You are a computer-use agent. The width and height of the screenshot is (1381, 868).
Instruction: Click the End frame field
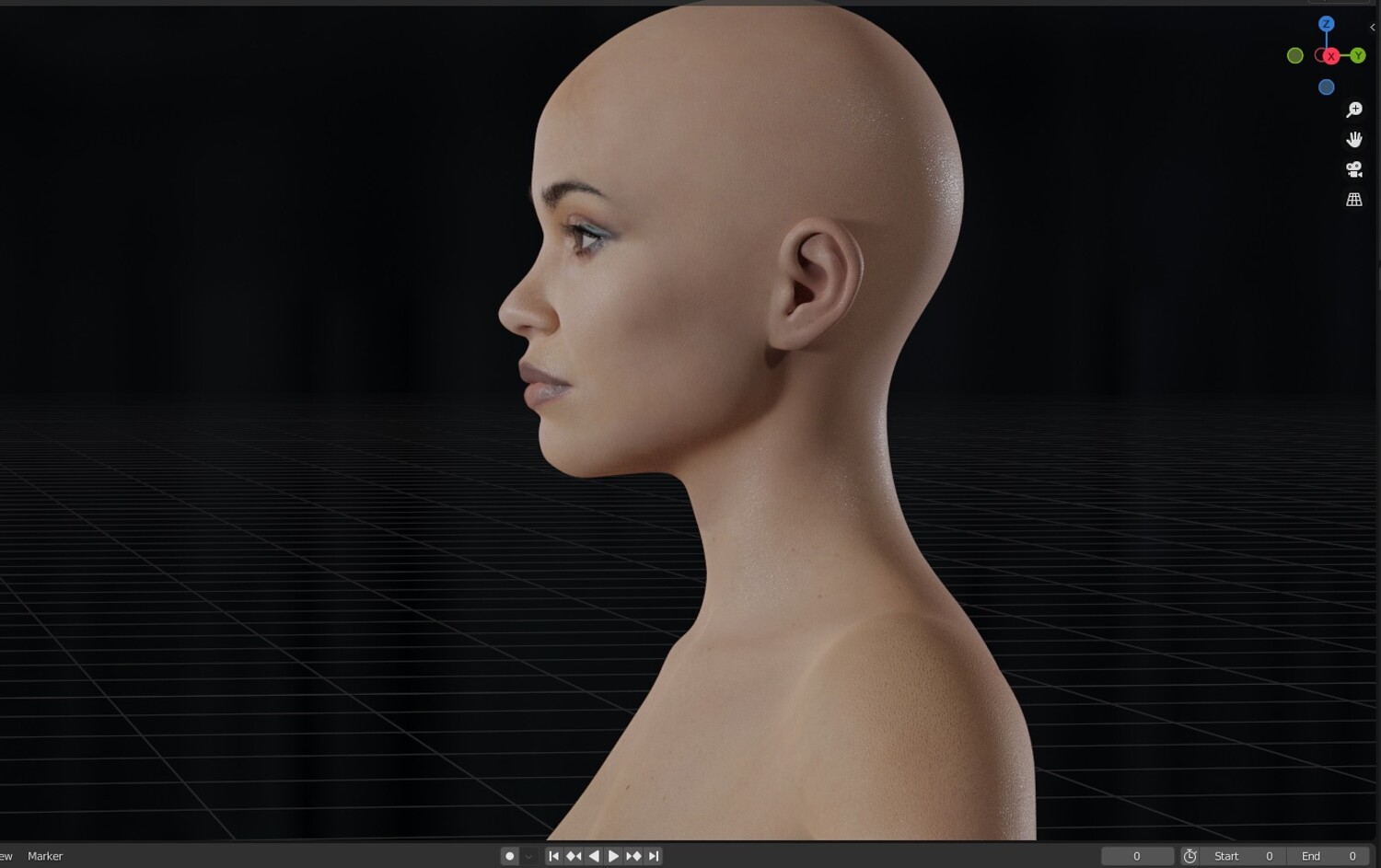tap(1329, 856)
